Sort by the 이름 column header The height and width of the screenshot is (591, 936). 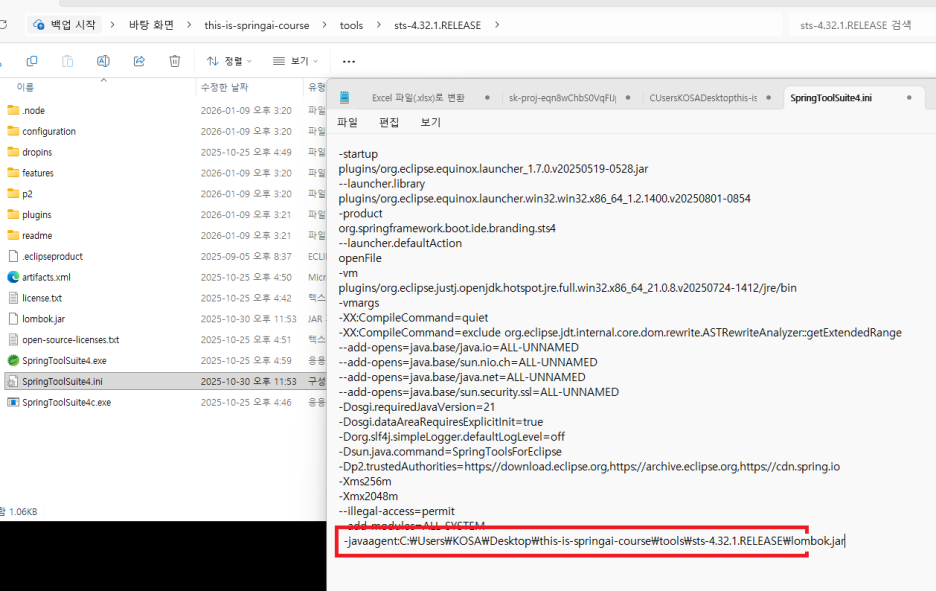tap(25, 87)
